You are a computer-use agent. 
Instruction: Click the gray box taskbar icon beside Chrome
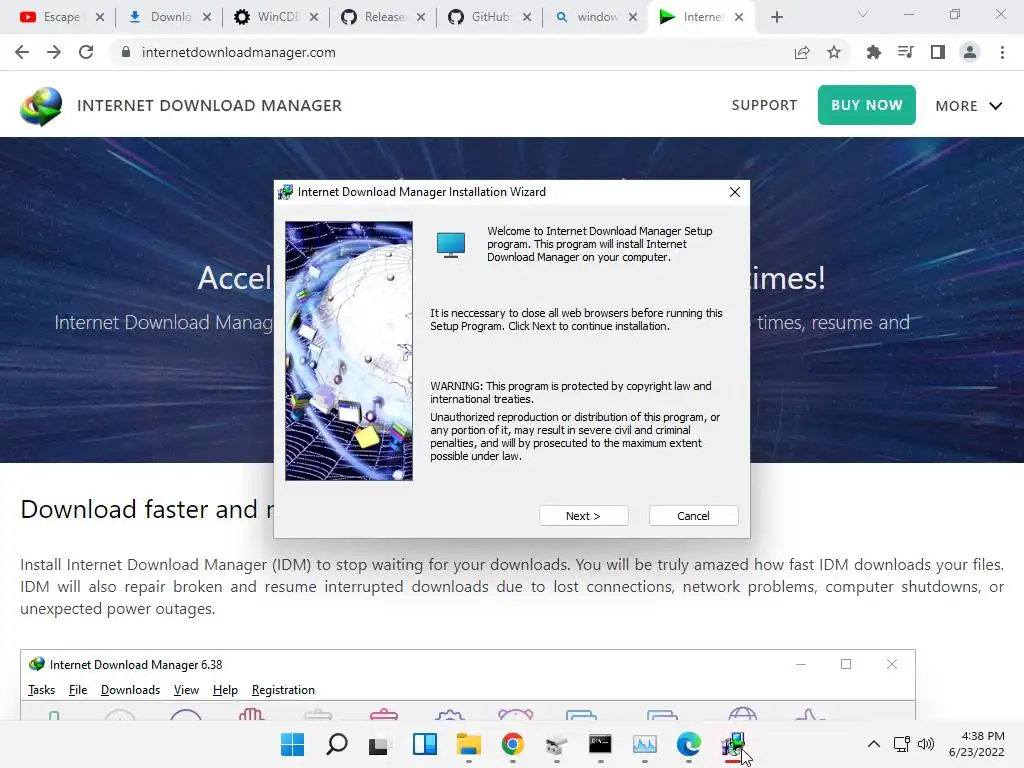click(x=556, y=744)
